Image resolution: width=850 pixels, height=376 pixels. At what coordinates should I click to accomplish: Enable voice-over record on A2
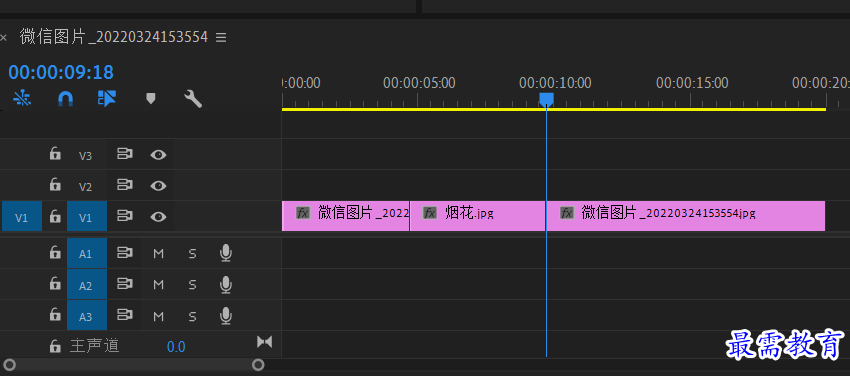click(x=226, y=284)
